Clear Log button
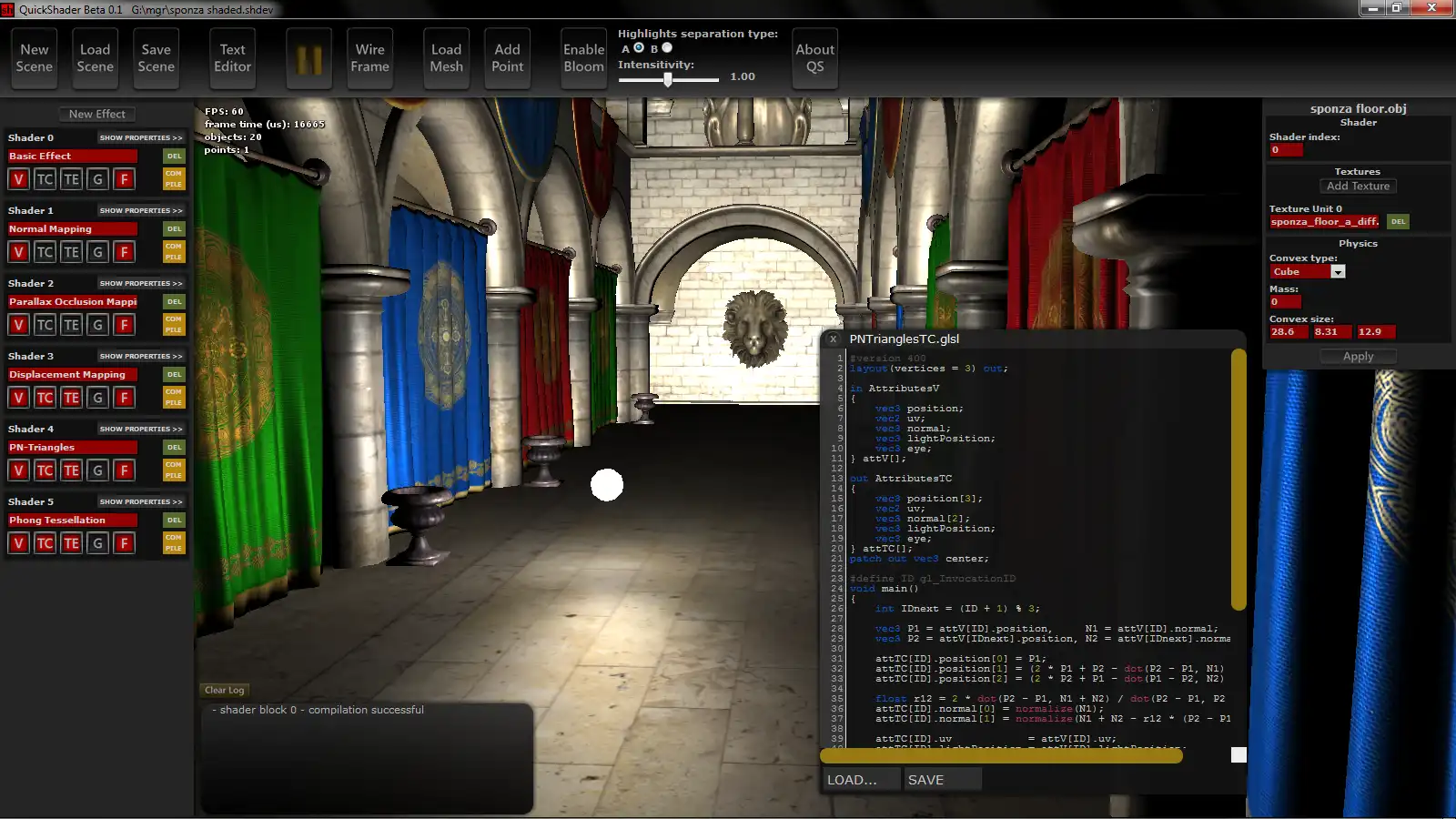The height and width of the screenshot is (819, 1456). pyautogui.click(x=225, y=691)
